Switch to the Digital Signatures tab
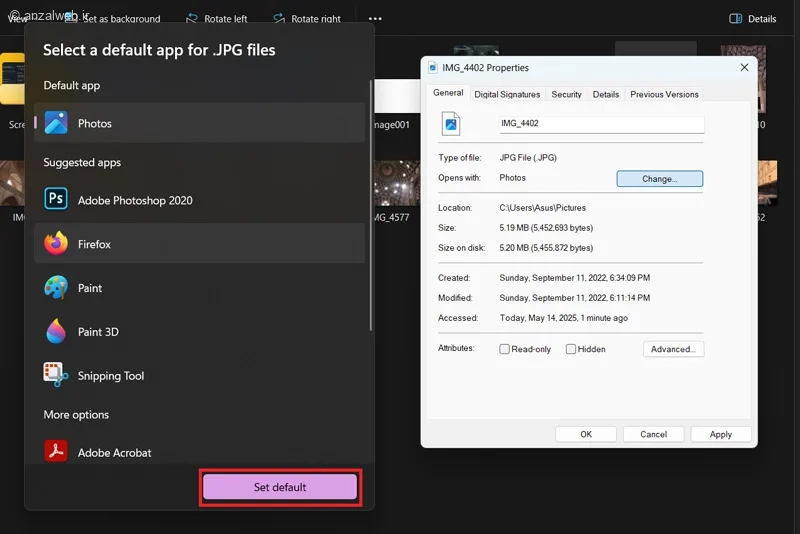Viewport: 800px width, 534px height. (507, 94)
